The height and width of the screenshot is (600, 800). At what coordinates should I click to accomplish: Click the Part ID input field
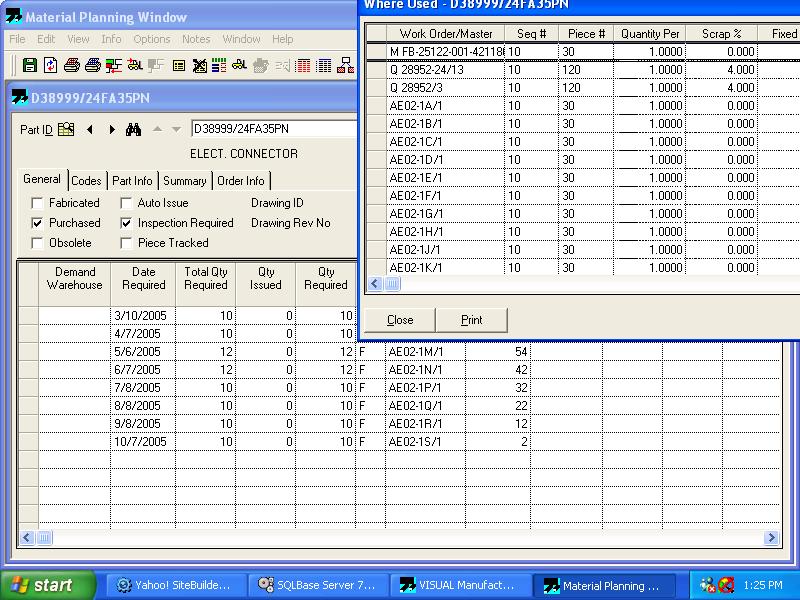click(x=273, y=129)
